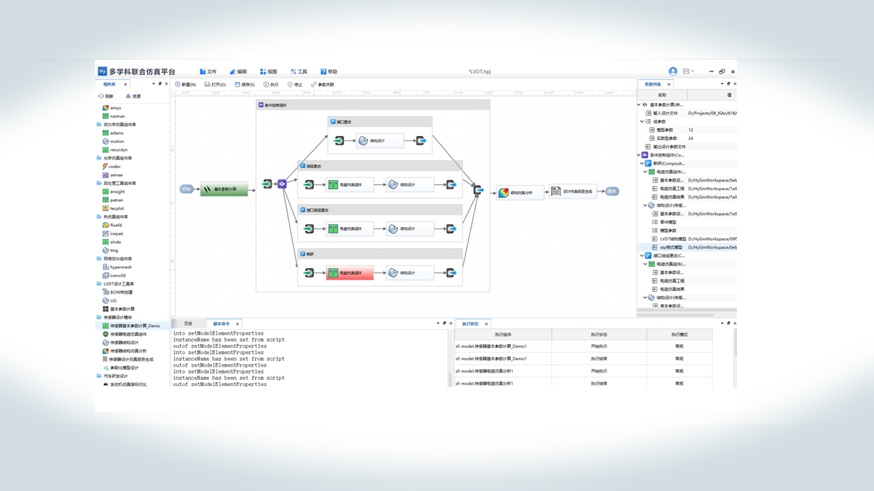Click the 保存 (Save) toolbar icon
This screenshot has width=874, height=491.
pyautogui.click(x=243, y=85)
